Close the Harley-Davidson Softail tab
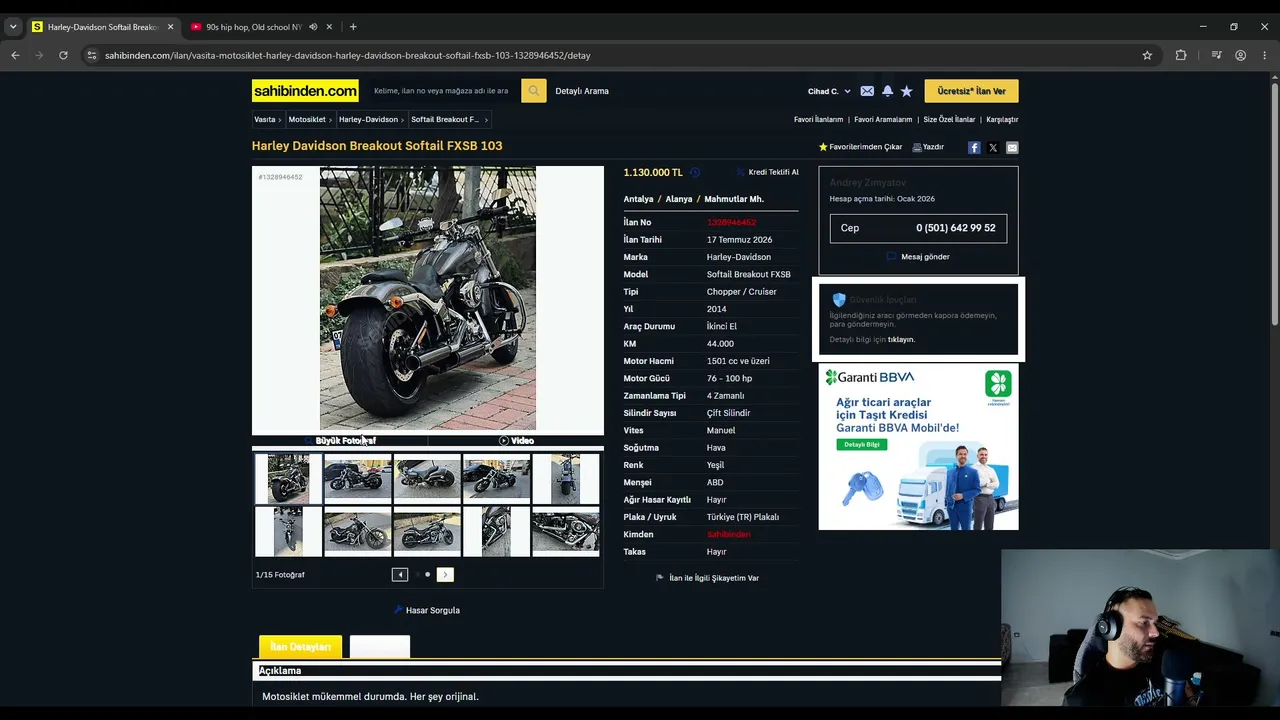 click(x=170, y=27)
